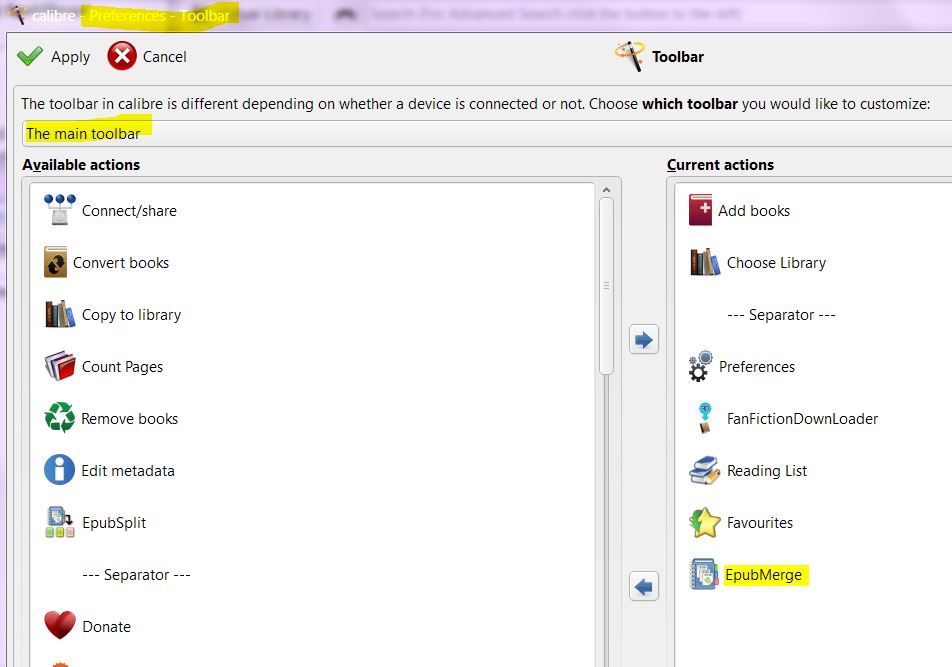Select the Edit metadata info icon
Image resolution: width=952 pixels, height=667 pixels.
tap(60, 470)
